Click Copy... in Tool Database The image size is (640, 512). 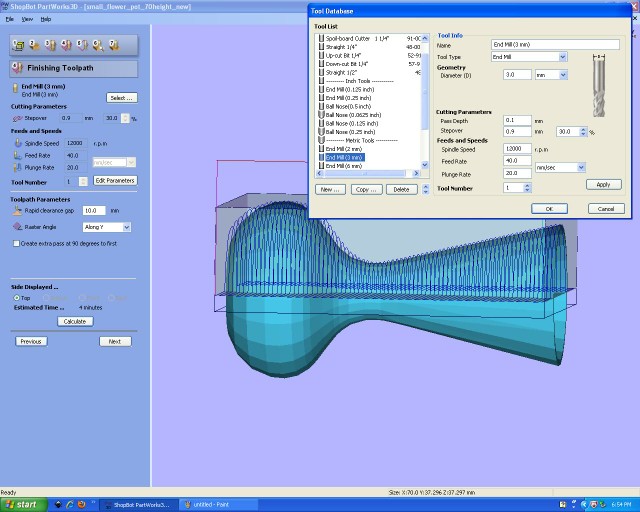click(366, 189)
